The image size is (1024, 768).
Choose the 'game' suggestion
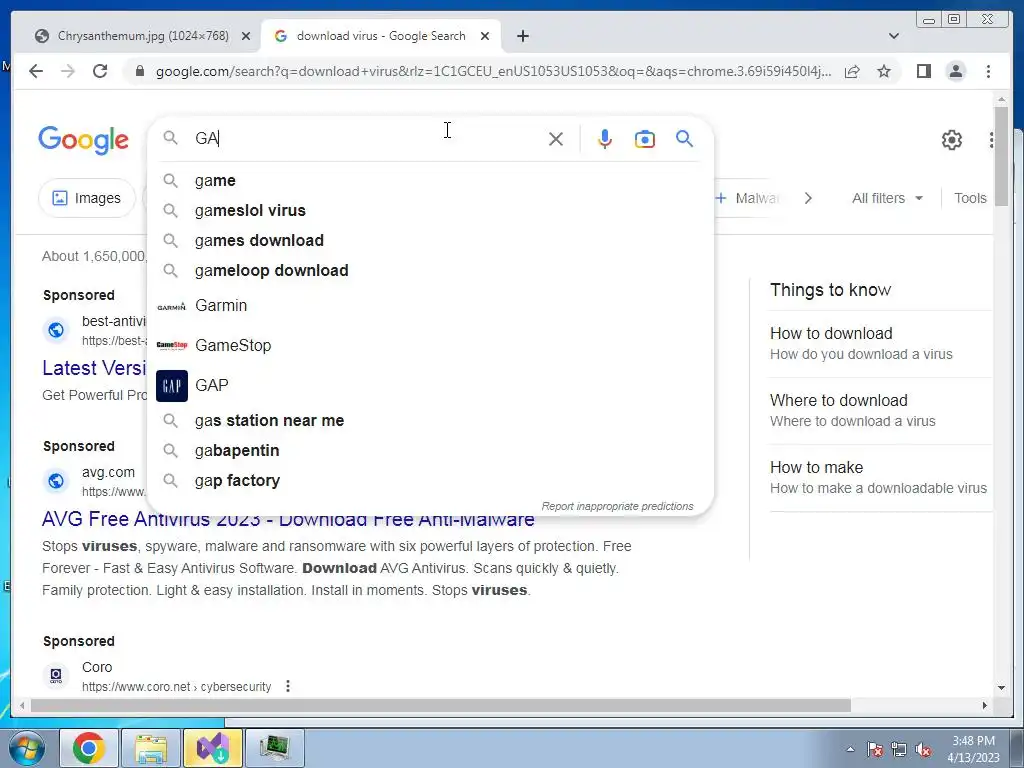point(431,180)
